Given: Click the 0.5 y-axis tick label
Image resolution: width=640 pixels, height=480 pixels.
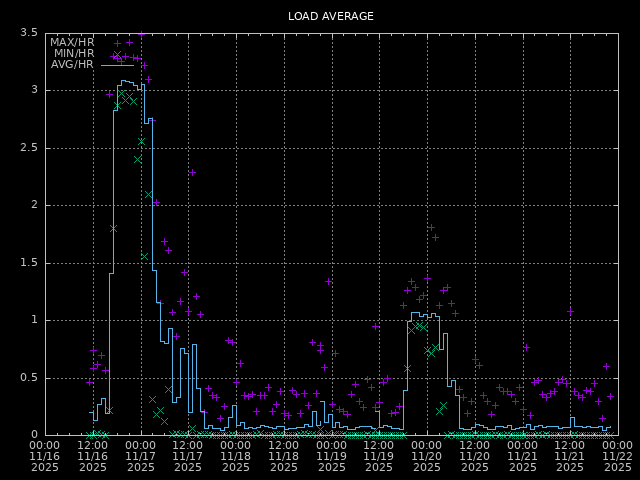Looking at the screenshot, I should (x=28, y=378).
